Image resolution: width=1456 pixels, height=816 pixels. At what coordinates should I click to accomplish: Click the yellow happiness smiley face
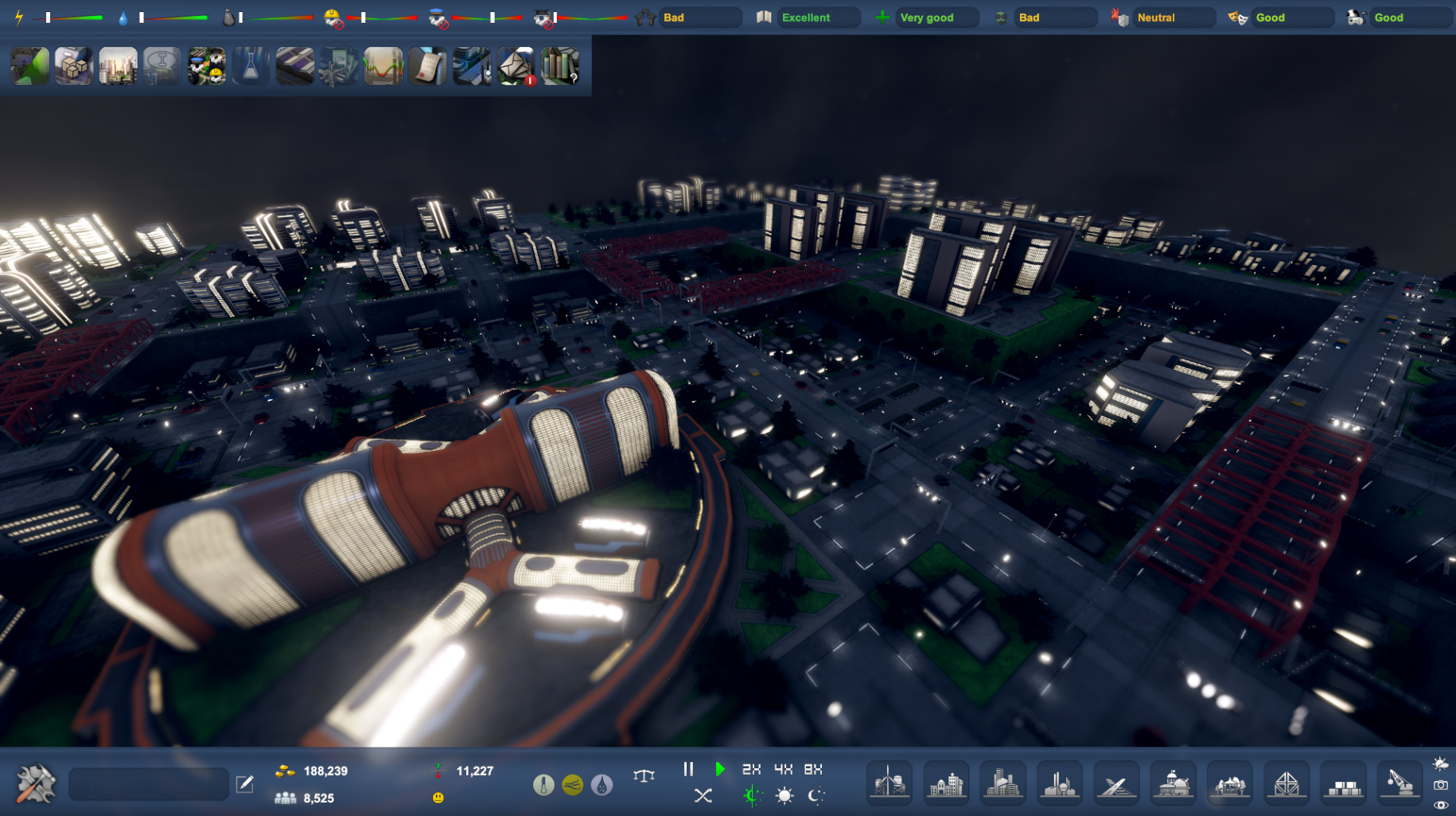click(438, 798)
